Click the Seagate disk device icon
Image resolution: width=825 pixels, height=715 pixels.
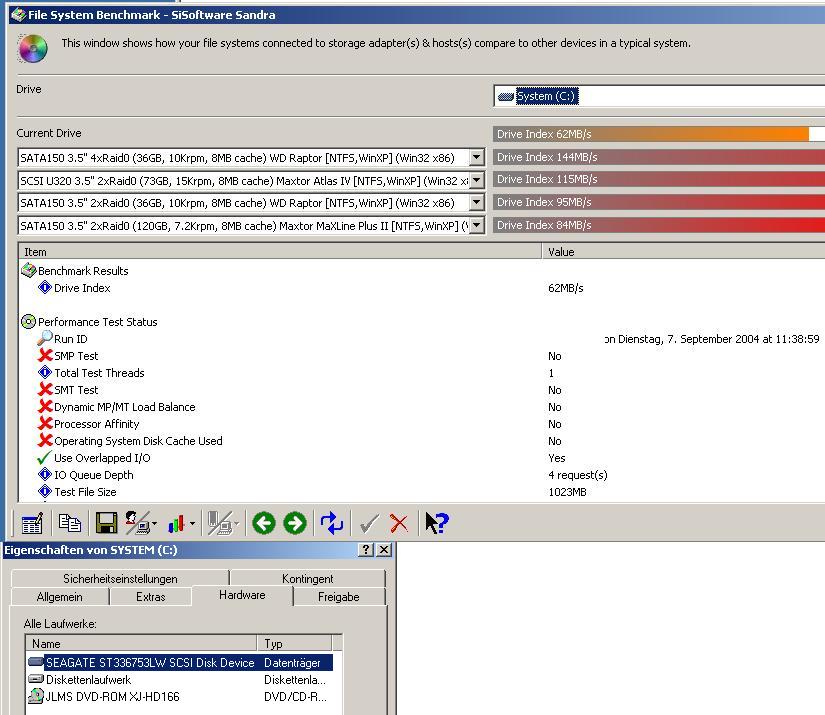coord(36,662)
